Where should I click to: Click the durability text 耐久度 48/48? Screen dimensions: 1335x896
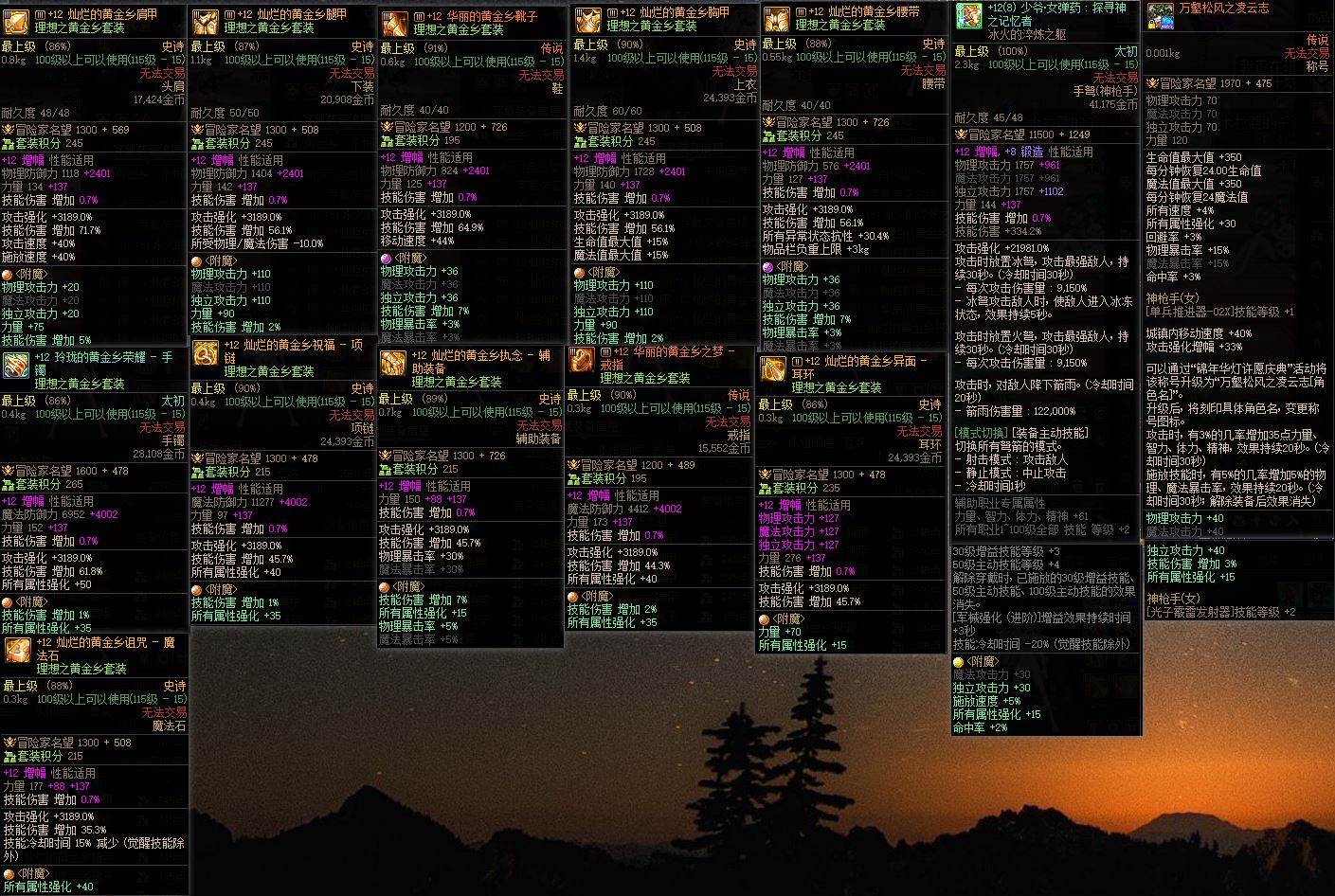36,113
